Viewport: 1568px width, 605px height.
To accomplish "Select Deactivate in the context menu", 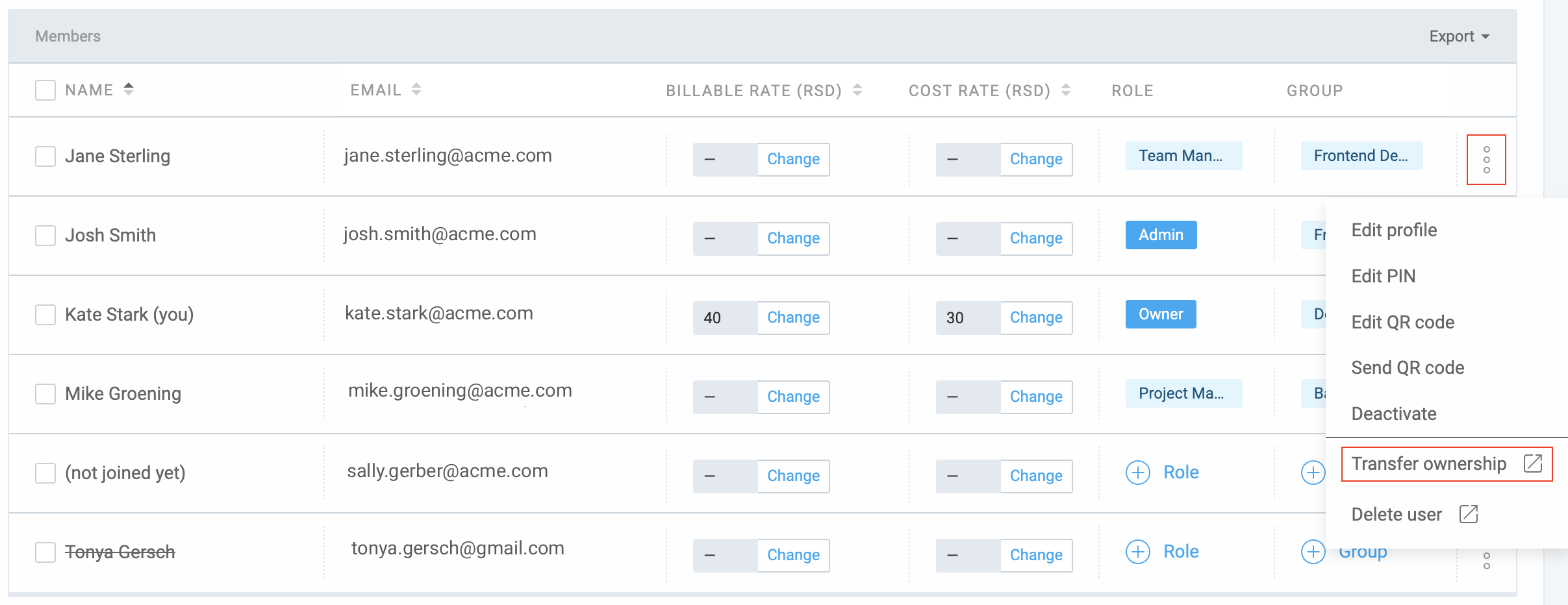I will 1394,414.
